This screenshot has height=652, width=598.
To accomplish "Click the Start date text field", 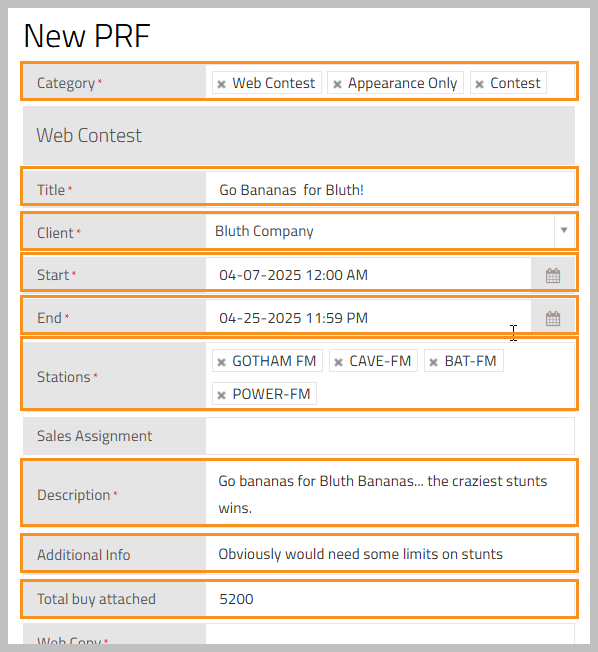I will coord(368,275).
